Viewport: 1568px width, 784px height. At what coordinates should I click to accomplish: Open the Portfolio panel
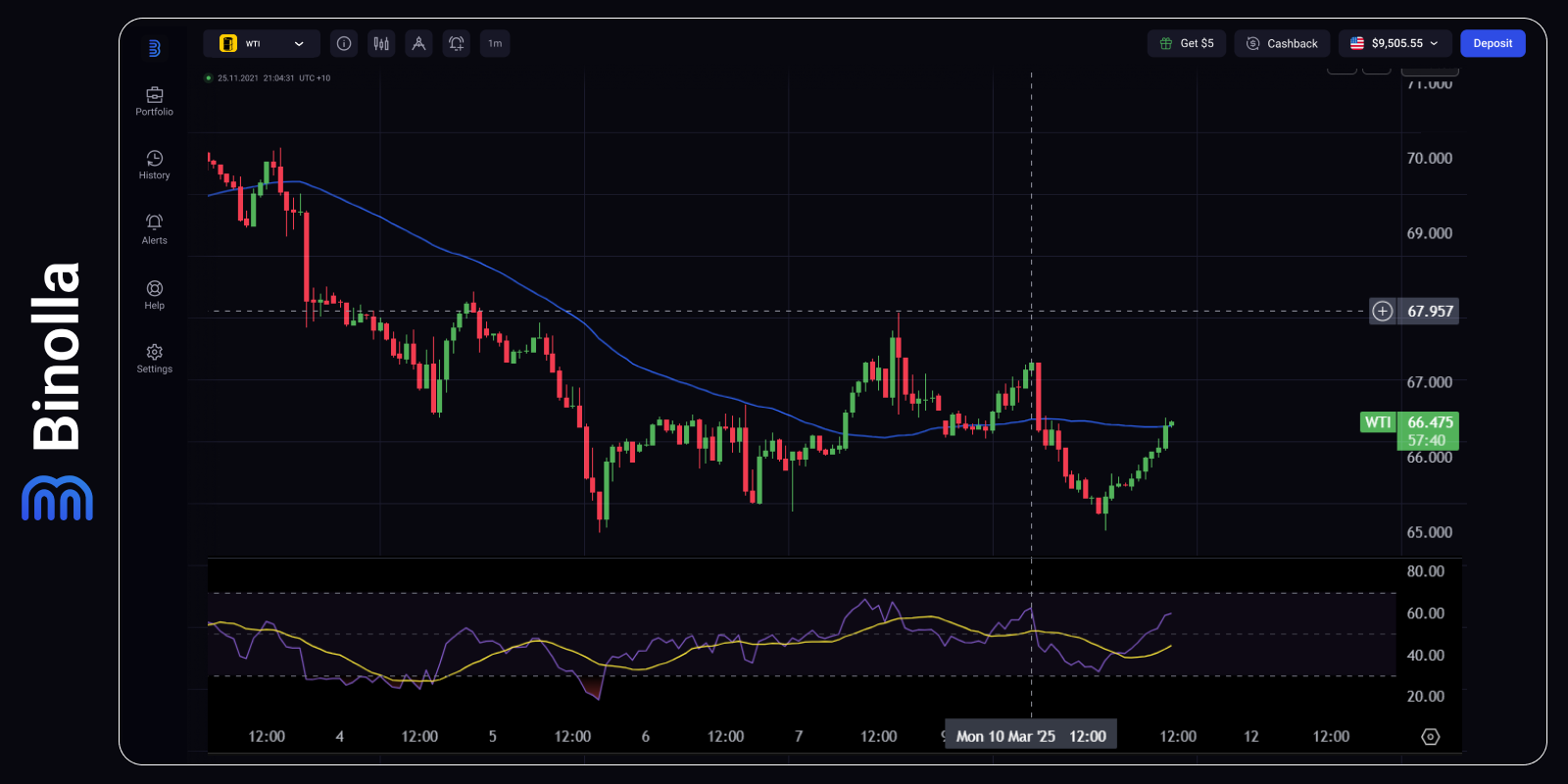coord(154,101)
